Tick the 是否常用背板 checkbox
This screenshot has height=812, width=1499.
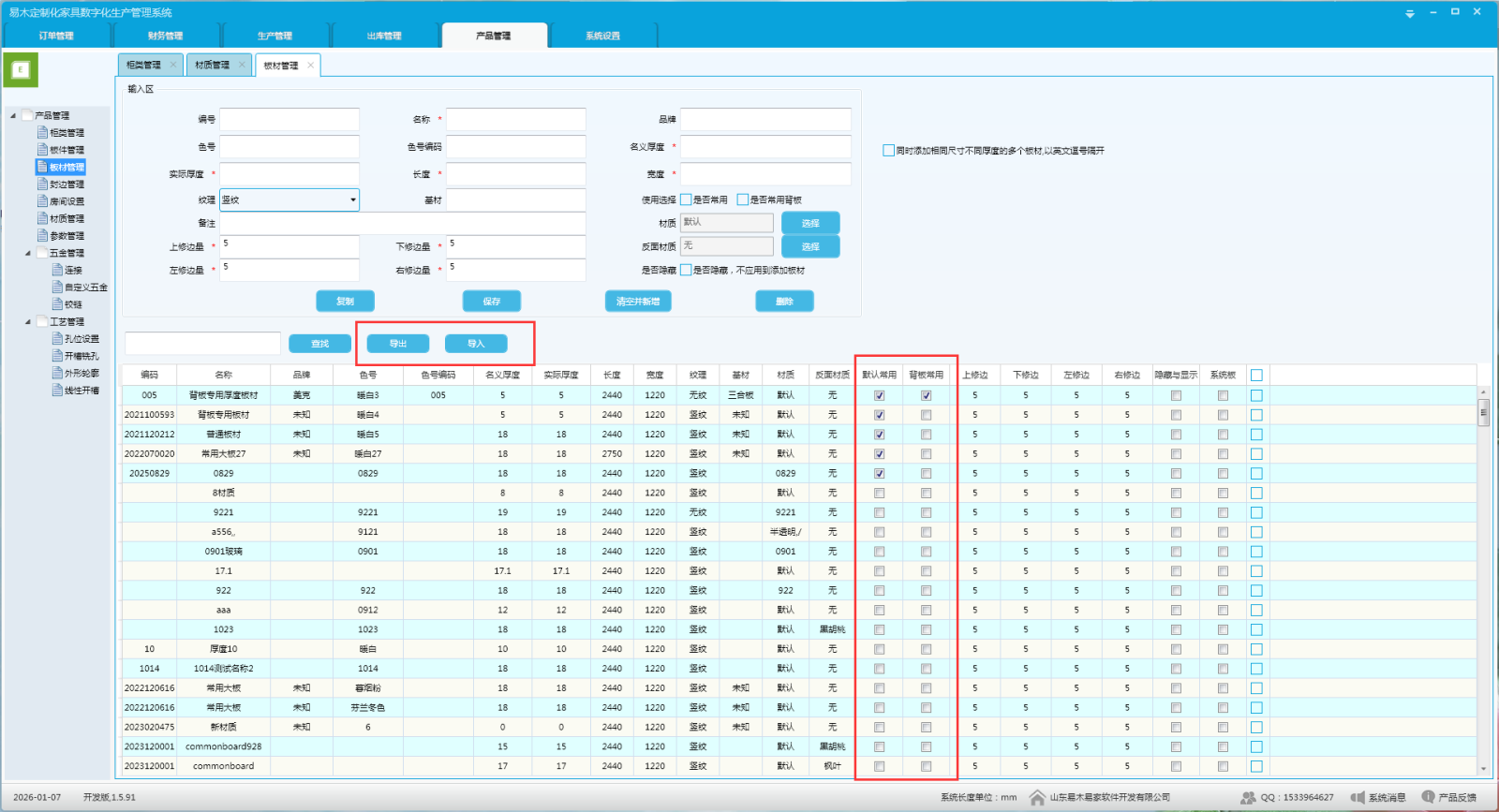(x=743, y=199)
